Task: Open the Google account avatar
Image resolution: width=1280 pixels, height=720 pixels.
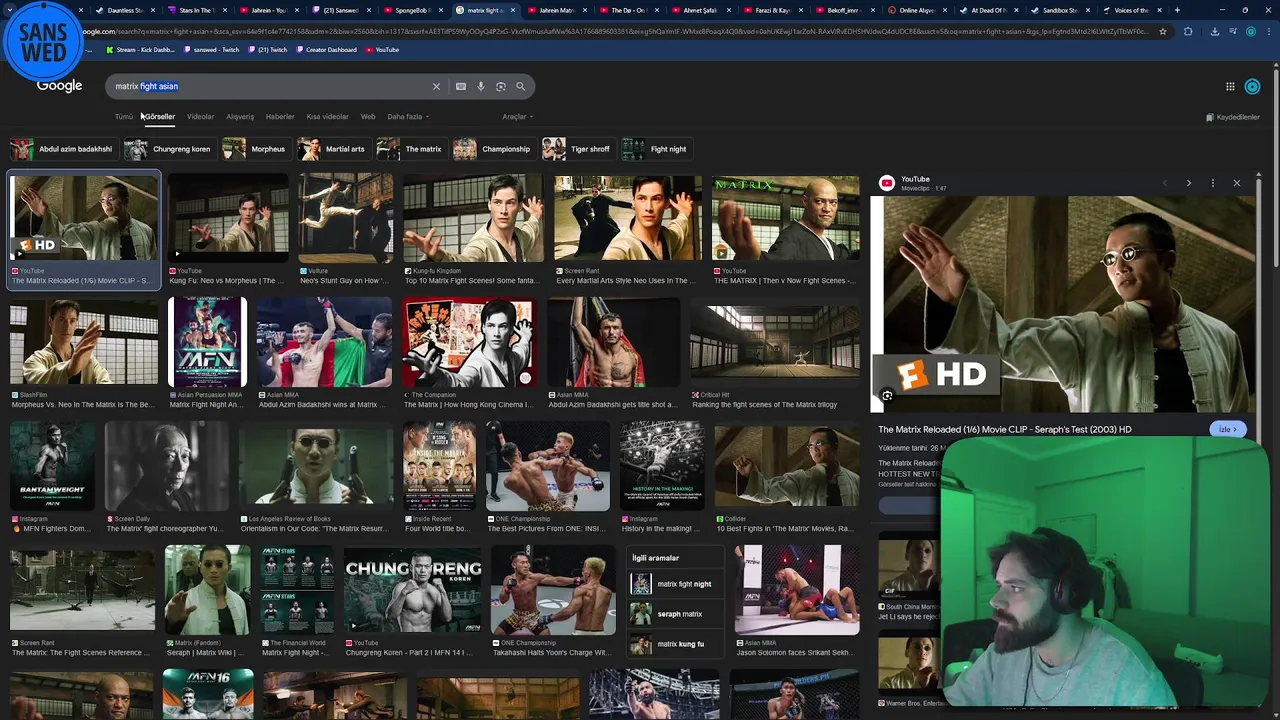Action: pos(1252,87)
